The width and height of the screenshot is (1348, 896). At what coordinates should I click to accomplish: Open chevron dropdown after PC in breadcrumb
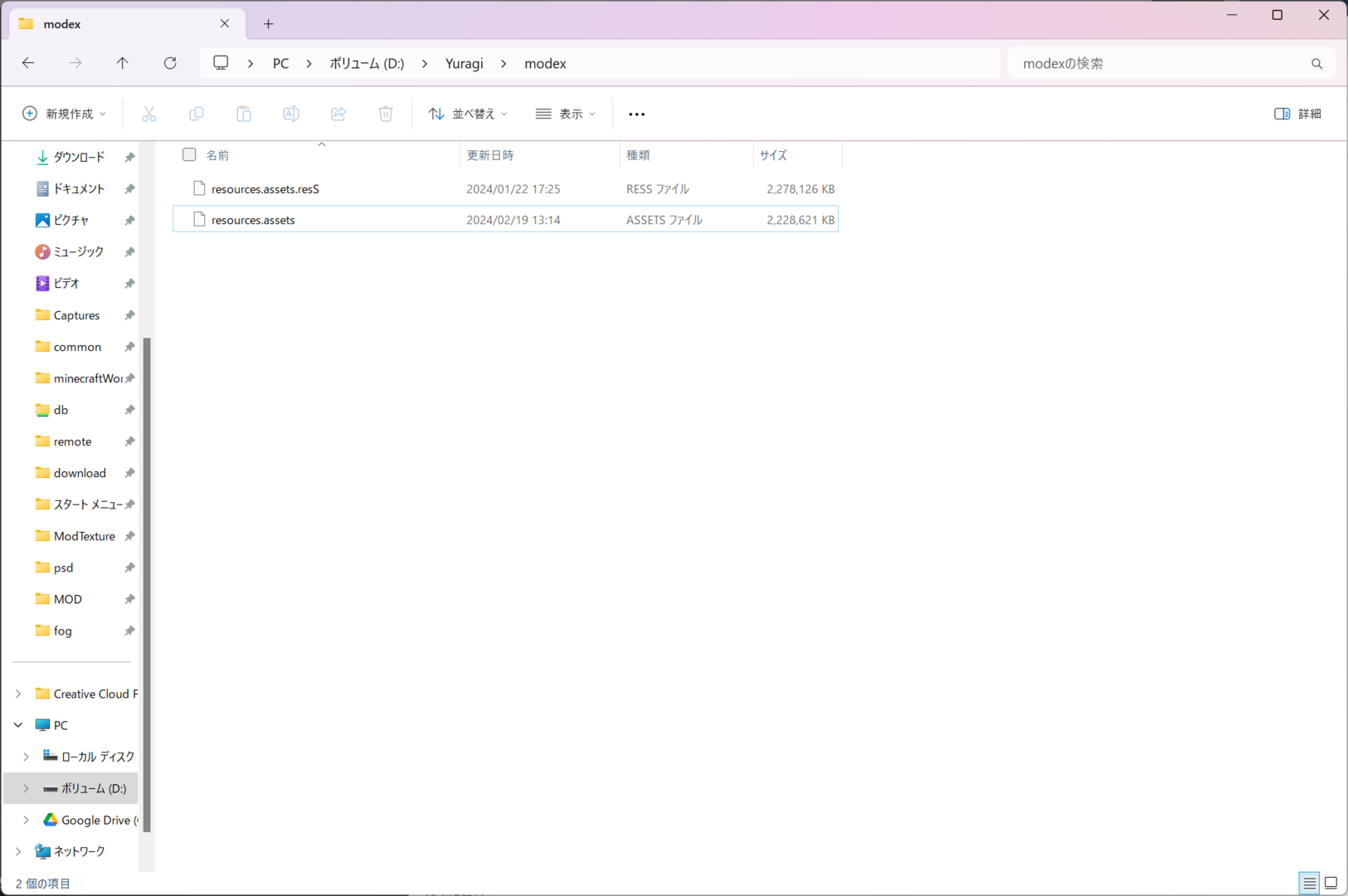309,64
